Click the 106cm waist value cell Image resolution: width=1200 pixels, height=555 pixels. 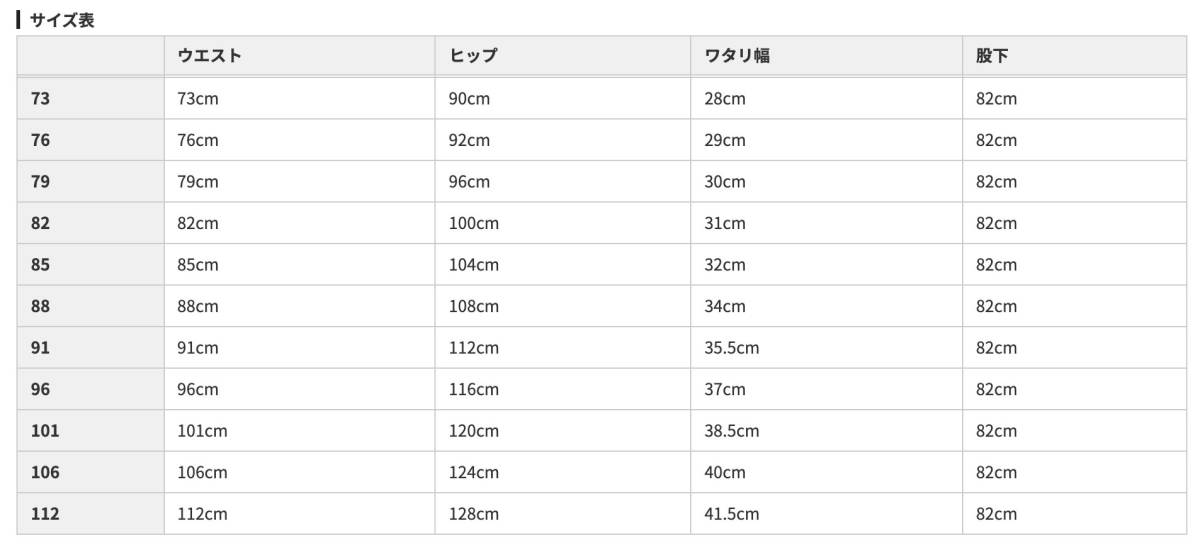203,472
